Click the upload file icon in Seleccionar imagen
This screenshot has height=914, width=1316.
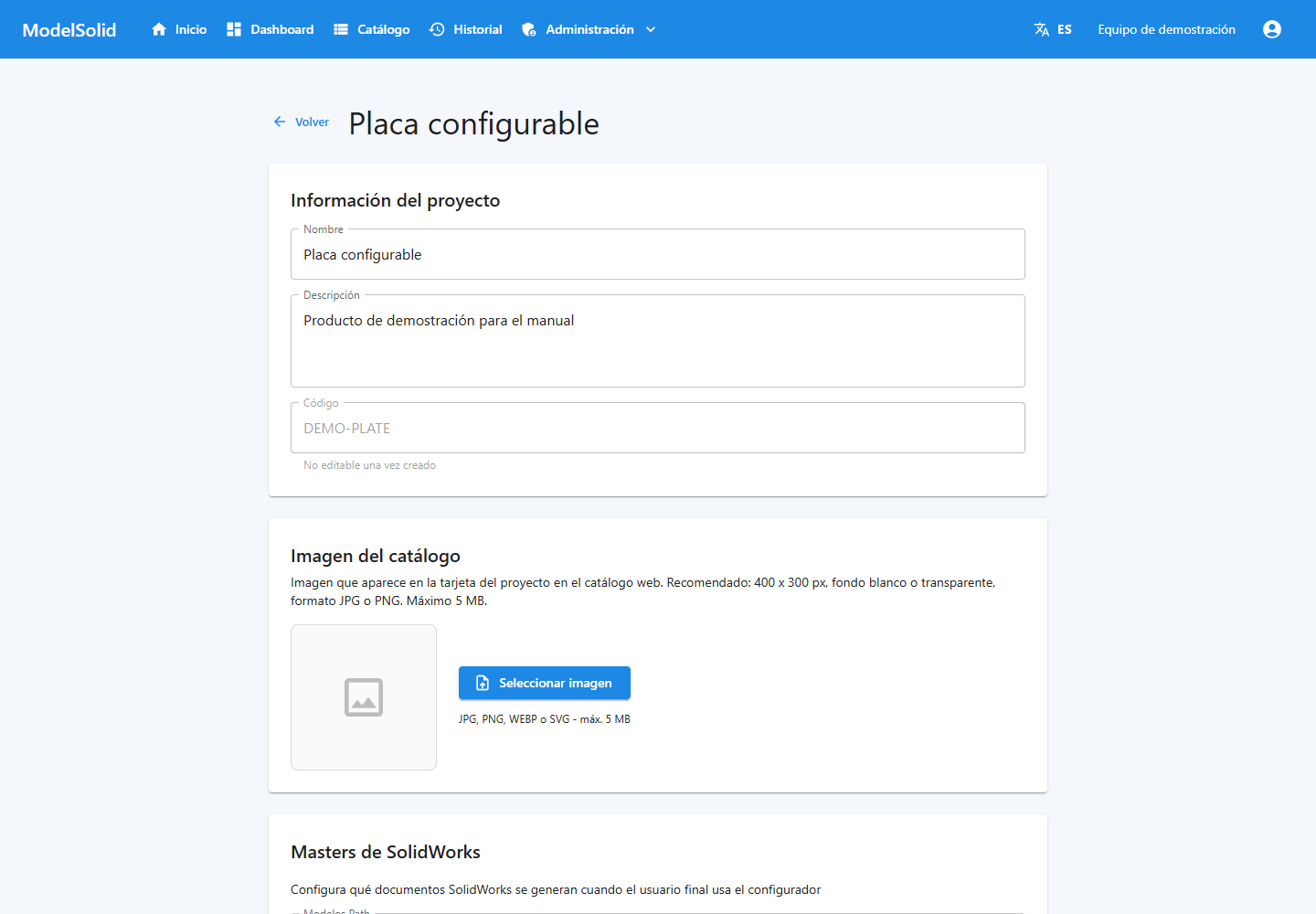[483, 683]
